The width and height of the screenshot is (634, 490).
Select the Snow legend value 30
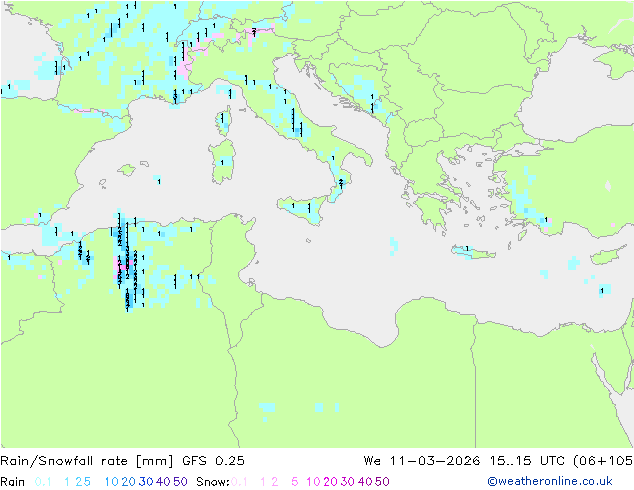[x=348, y=482]
